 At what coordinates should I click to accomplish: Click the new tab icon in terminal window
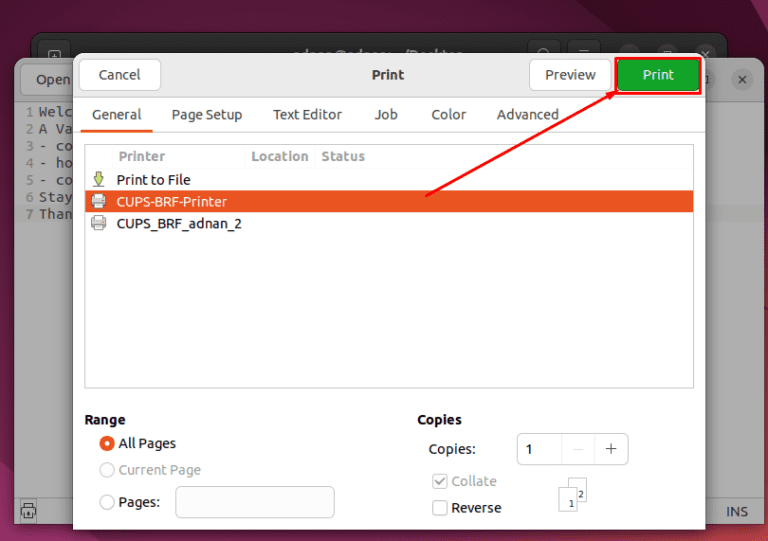54,53
